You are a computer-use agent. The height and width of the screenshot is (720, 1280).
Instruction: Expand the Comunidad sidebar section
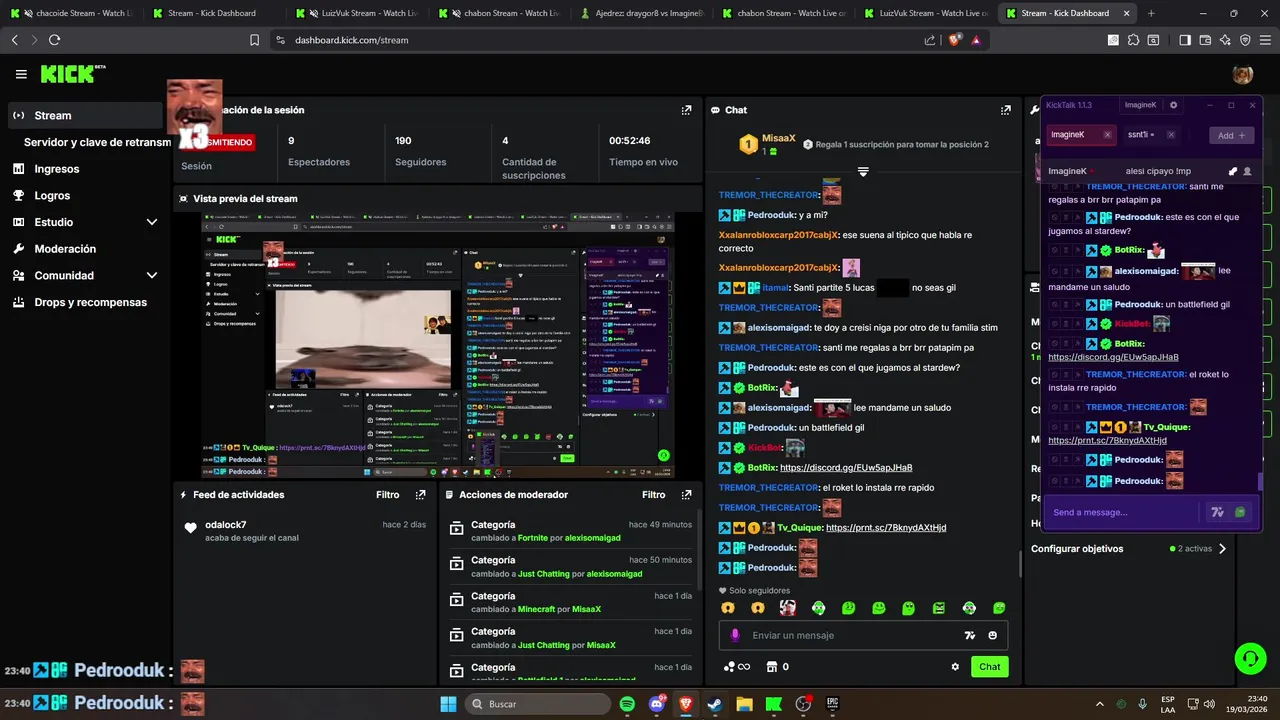(152, 275)
